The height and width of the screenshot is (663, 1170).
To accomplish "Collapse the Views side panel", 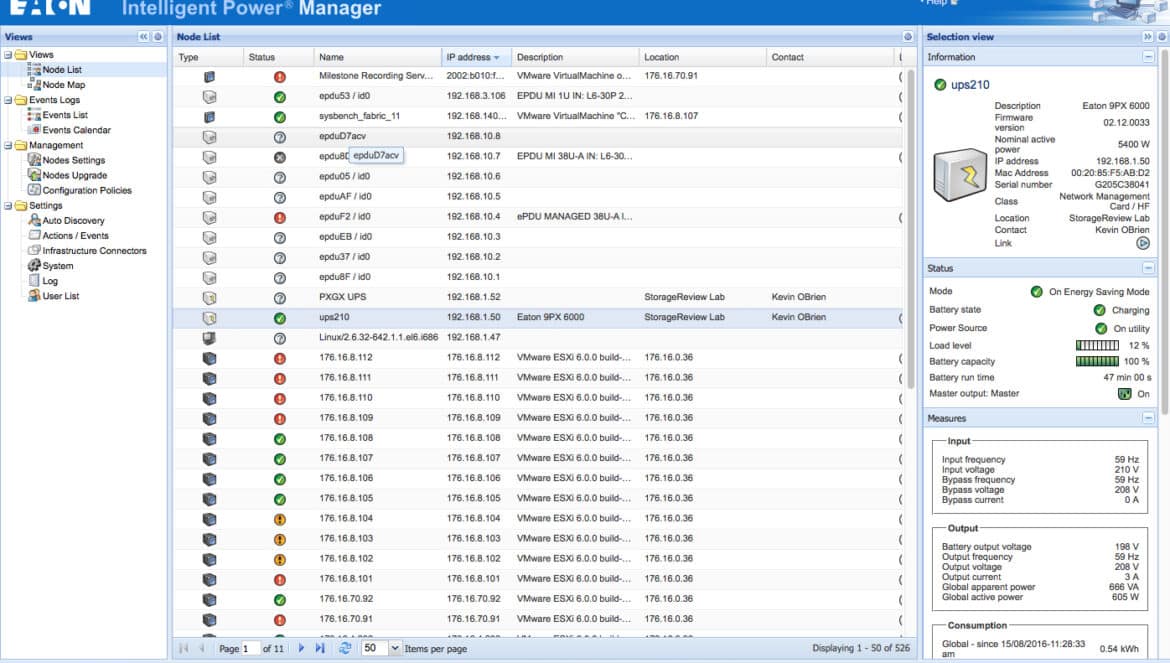I will pyautogui.click(x=143, y=37).
